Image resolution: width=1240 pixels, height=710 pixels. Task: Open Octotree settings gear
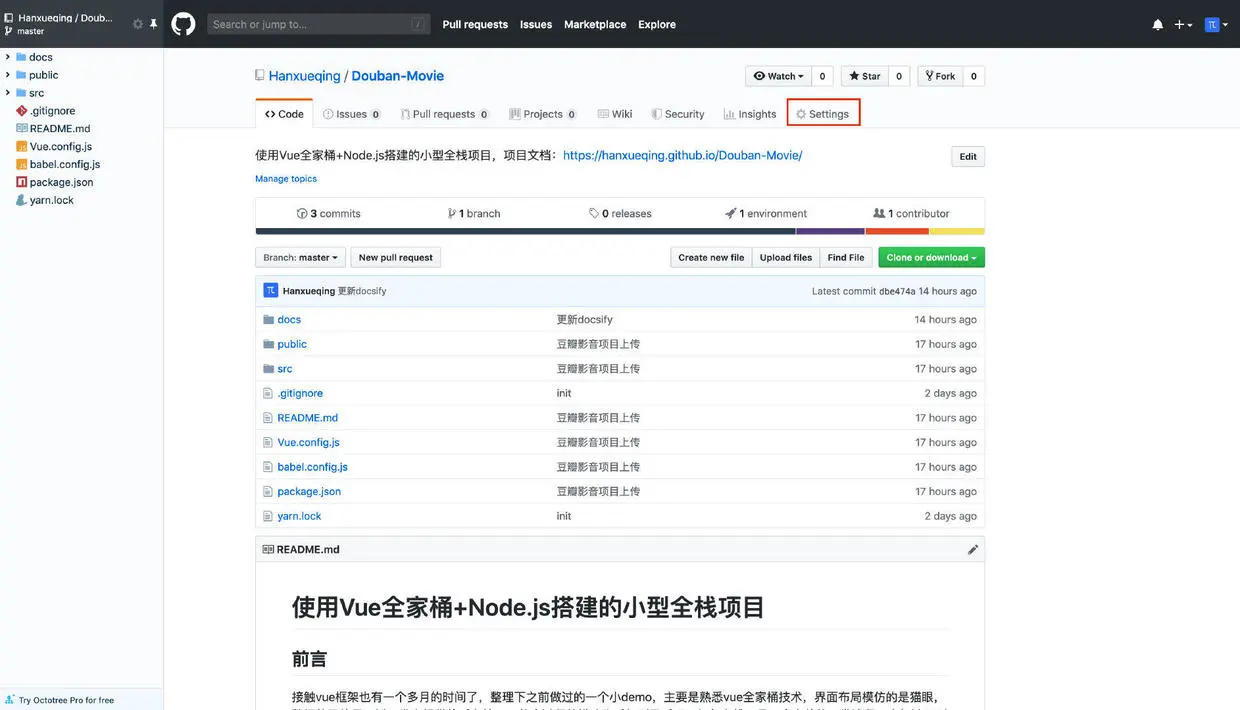click(x=138, y=24)
